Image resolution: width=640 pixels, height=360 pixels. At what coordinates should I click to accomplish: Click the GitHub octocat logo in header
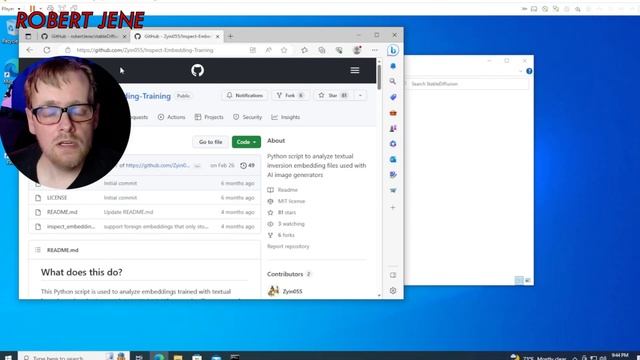[x=198, y=70]
